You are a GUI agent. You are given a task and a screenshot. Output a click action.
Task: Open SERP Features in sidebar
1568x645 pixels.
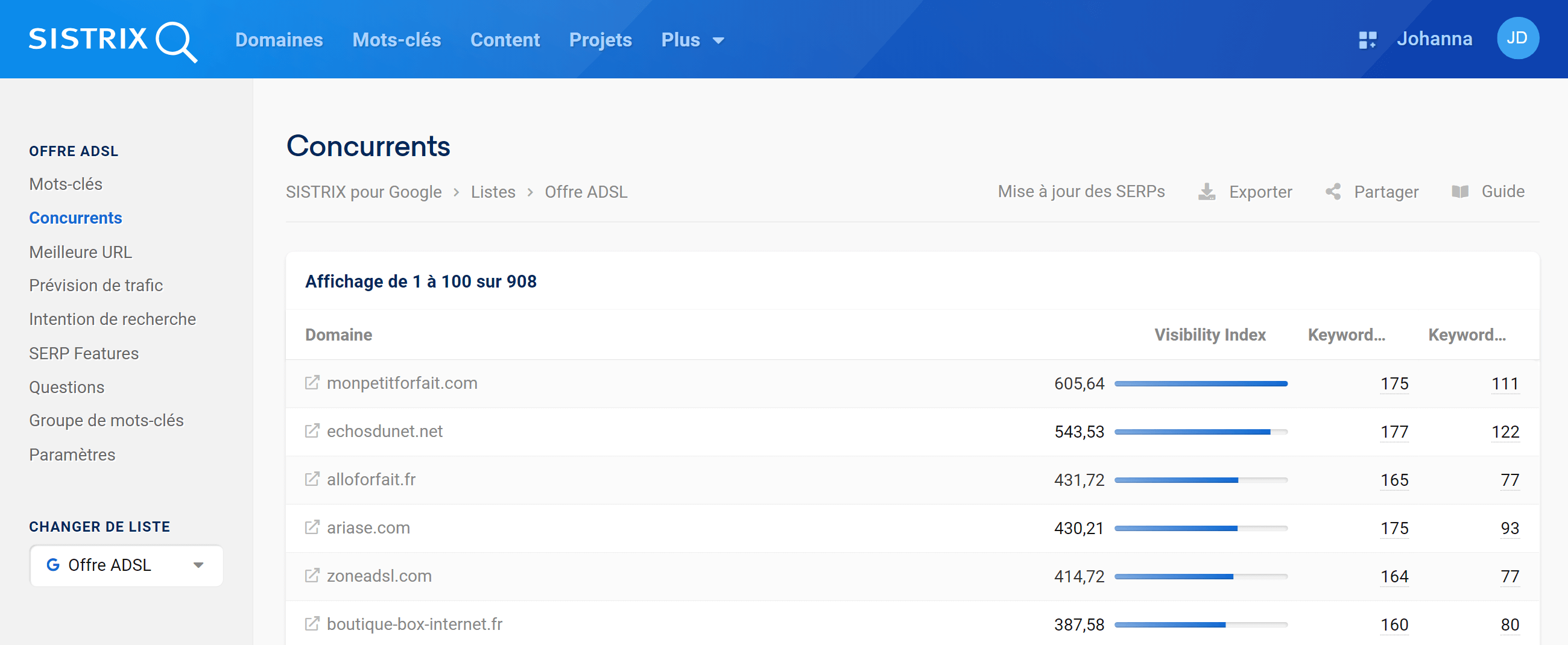[x=84, y=353]
